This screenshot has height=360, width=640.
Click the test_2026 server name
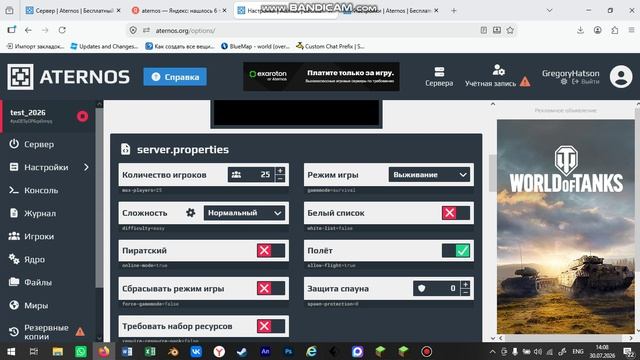pyautogui.click(x=28, y=112)
